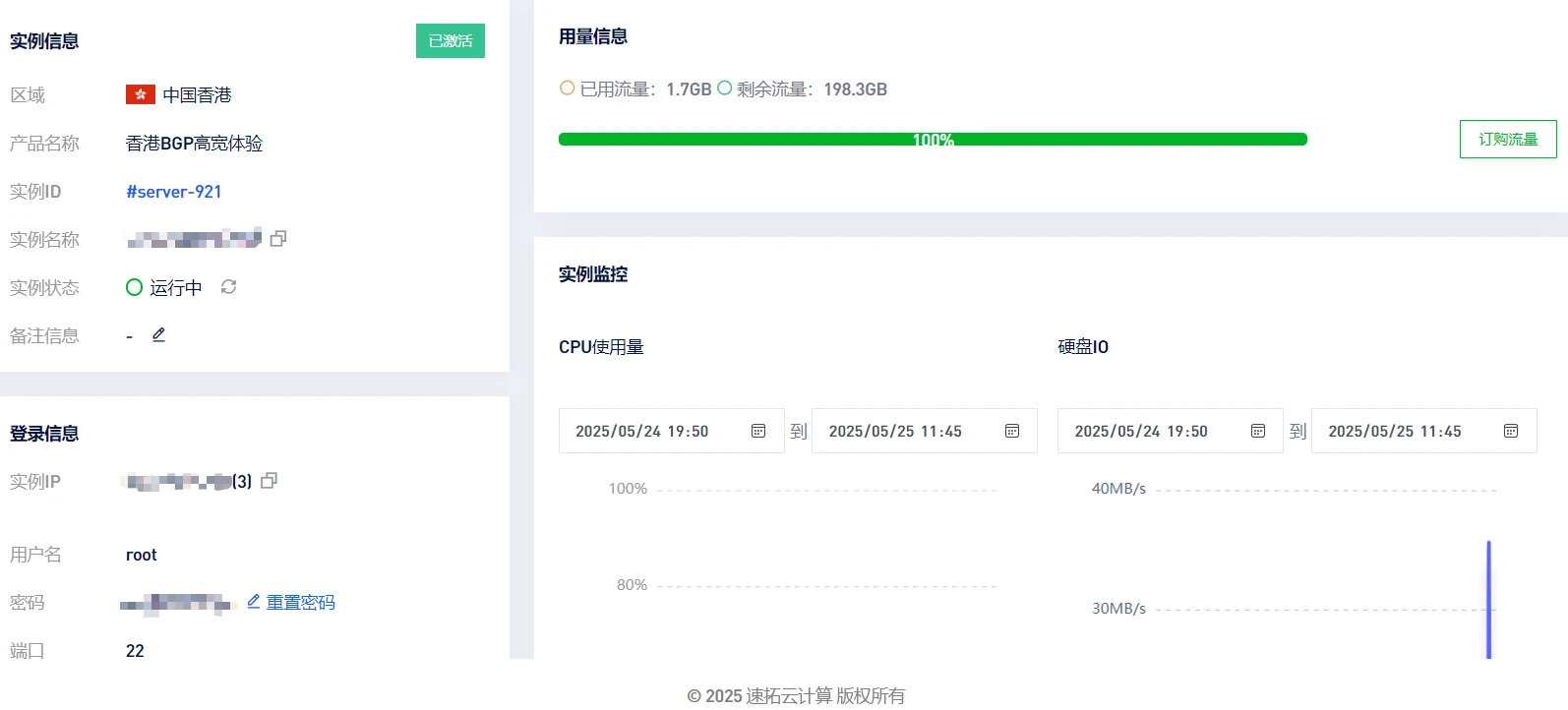Image resolution: width=1568 pixels, height=710 pixels.
Task: Click the 已用流量 orange legend marker
Action: click(x=567, y=89)
